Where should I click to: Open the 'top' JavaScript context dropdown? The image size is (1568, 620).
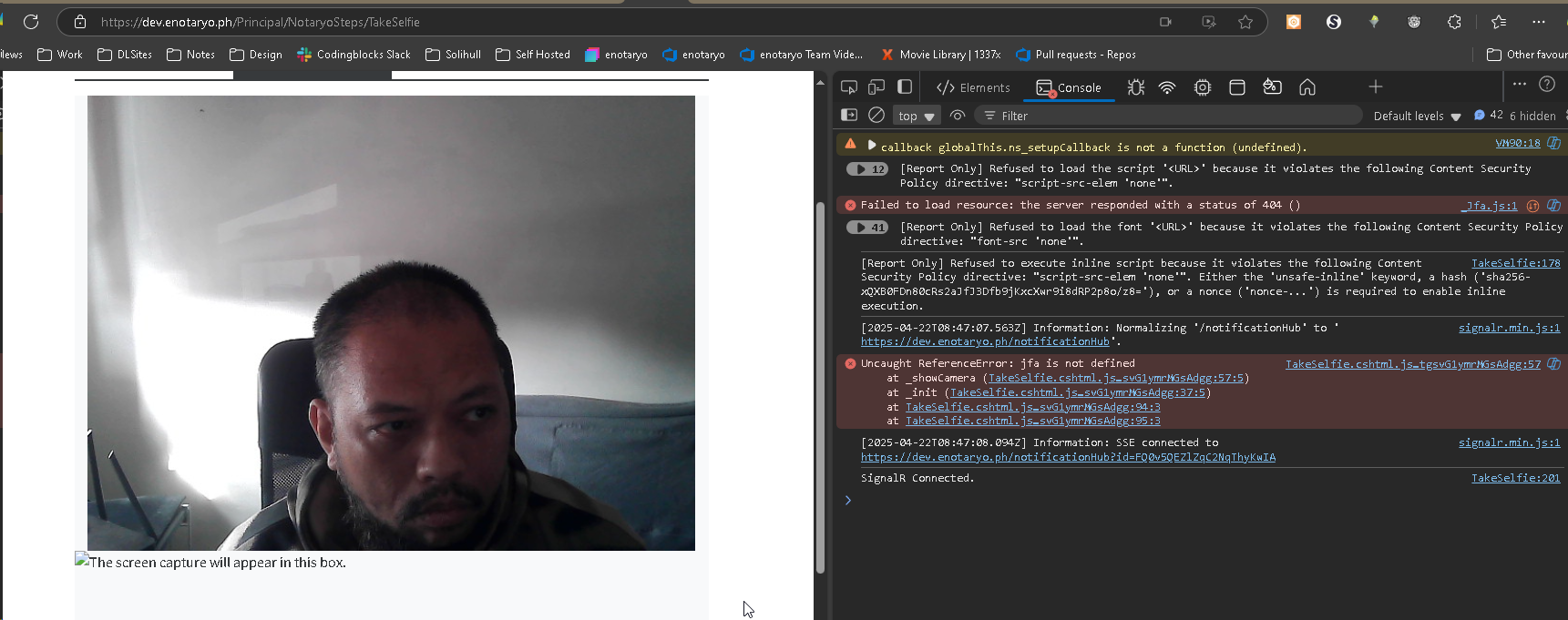click(x=917, y=116)
